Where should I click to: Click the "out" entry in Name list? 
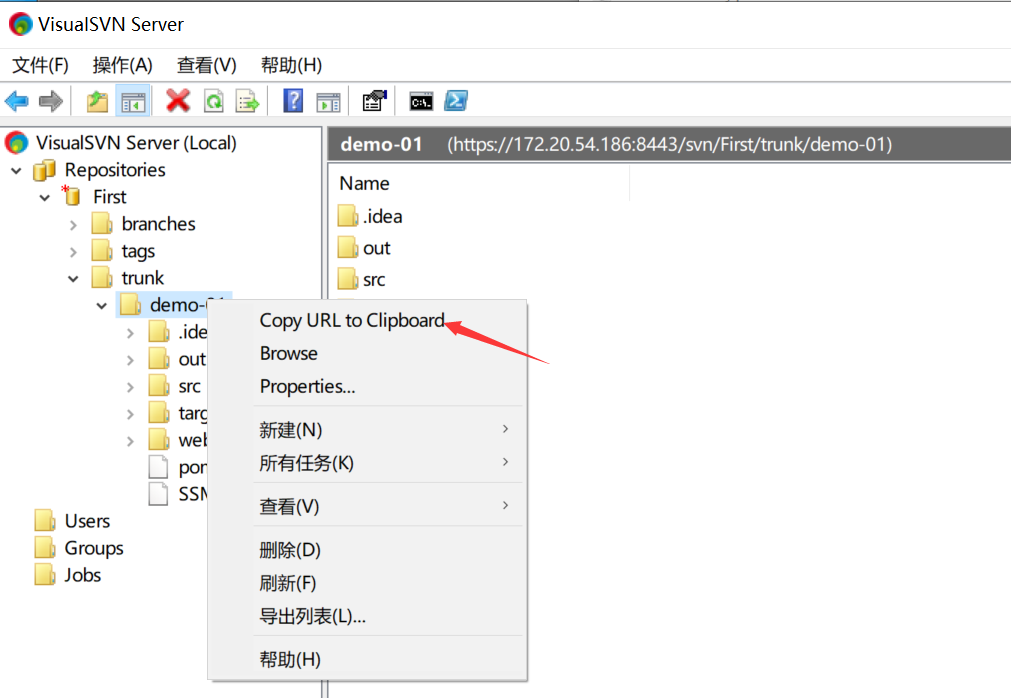377,248
